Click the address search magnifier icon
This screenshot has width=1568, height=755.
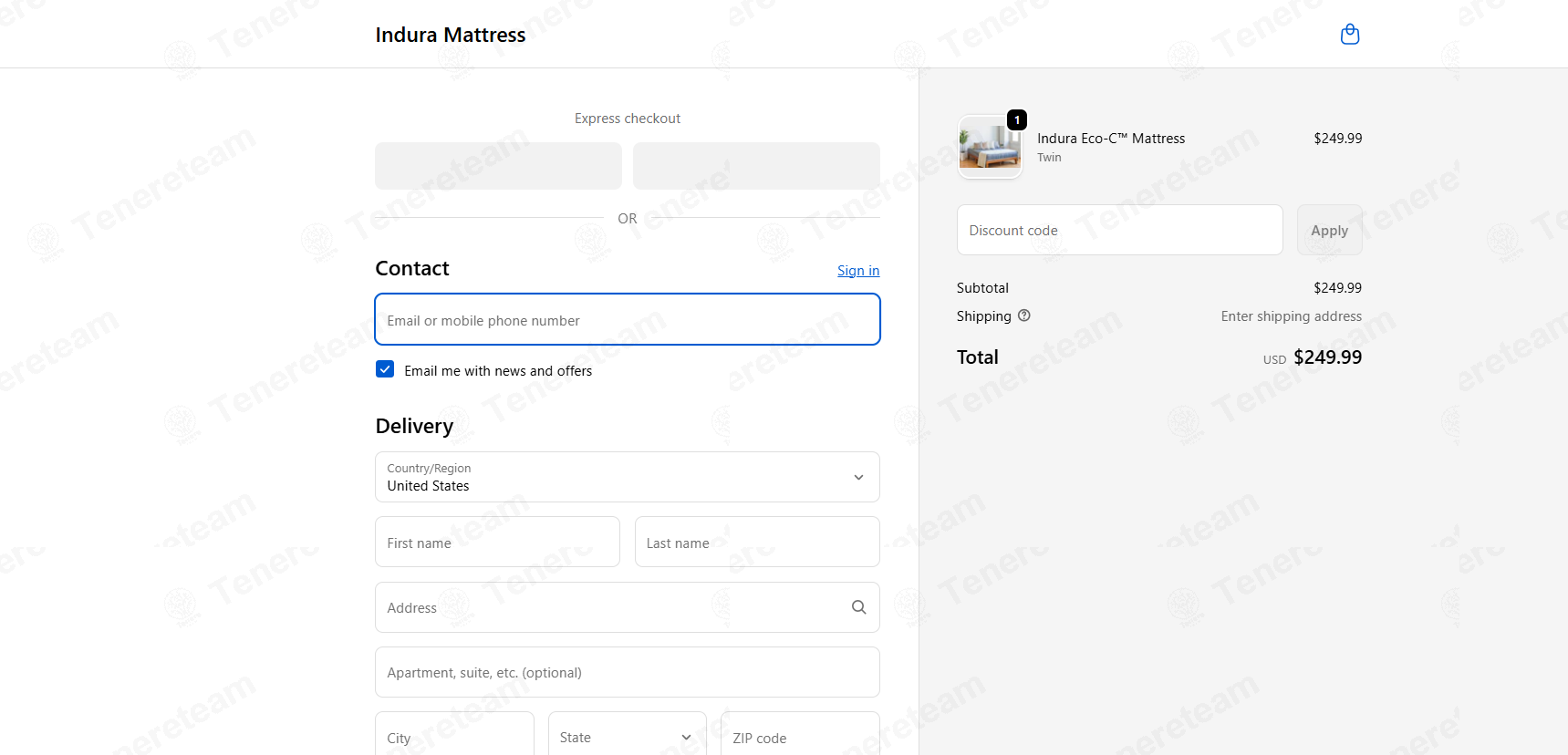(858, 607)
